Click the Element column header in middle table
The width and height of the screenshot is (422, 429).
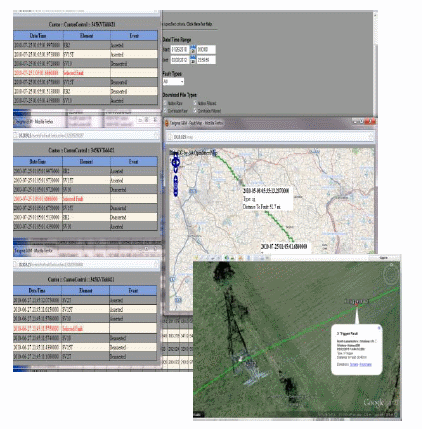(86, 162)
